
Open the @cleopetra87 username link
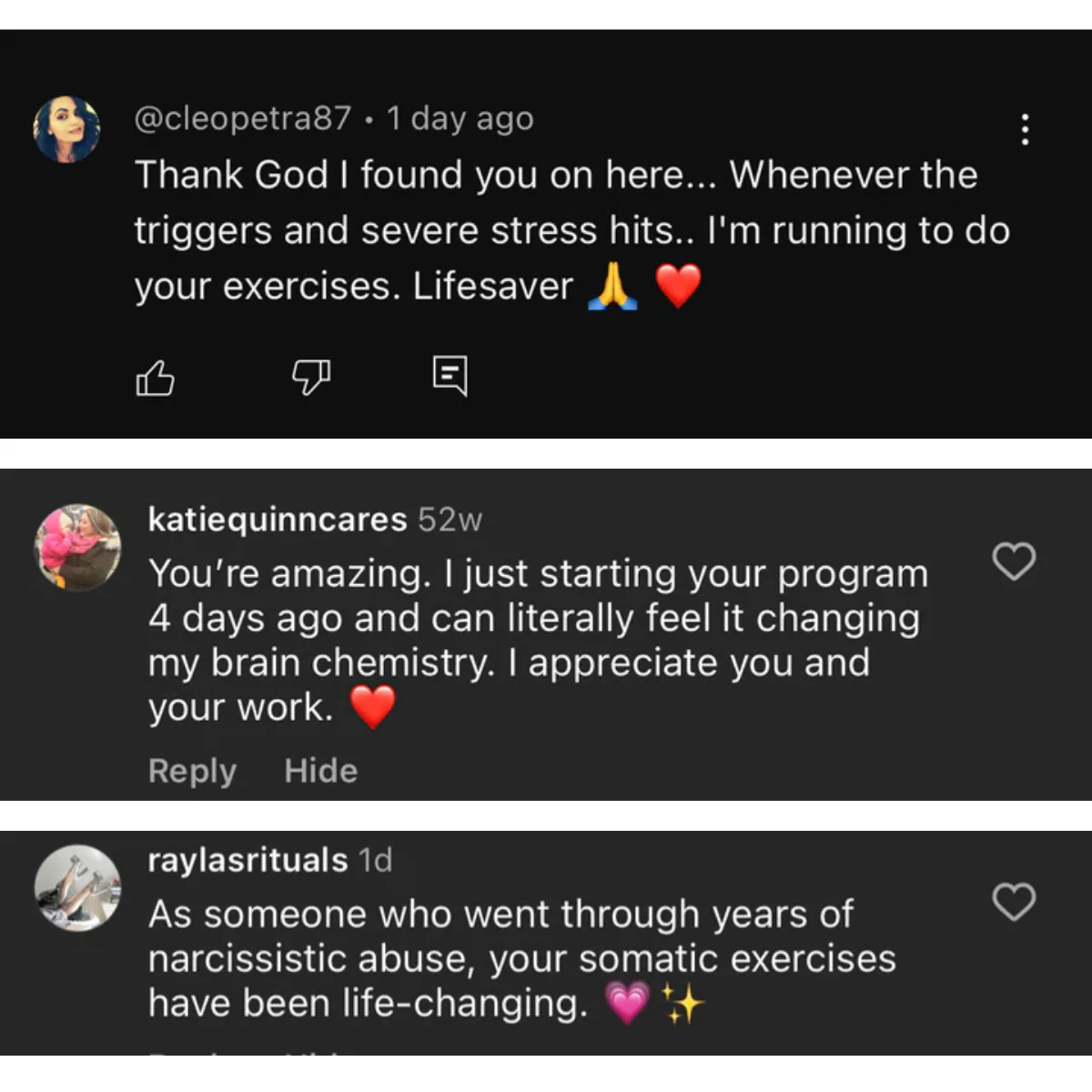click(242, 118)
